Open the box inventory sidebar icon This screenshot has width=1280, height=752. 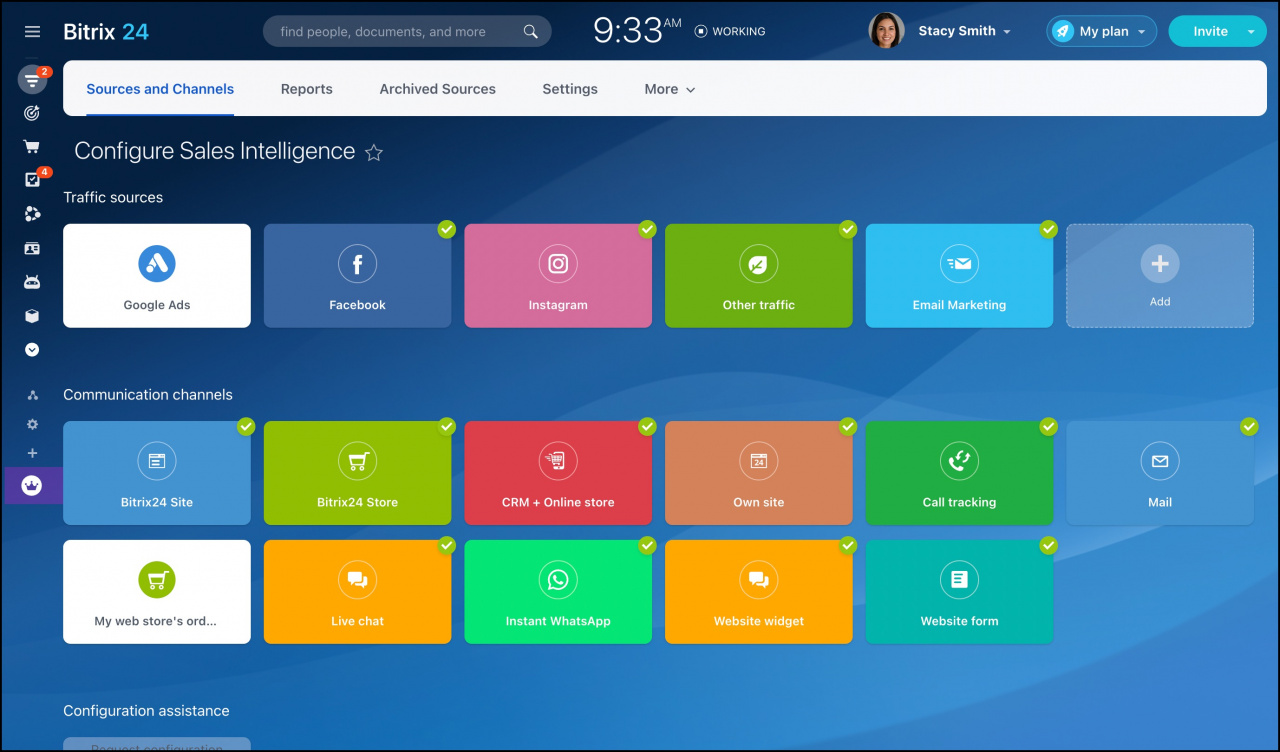pyautogui.click(x=32, y=316)
